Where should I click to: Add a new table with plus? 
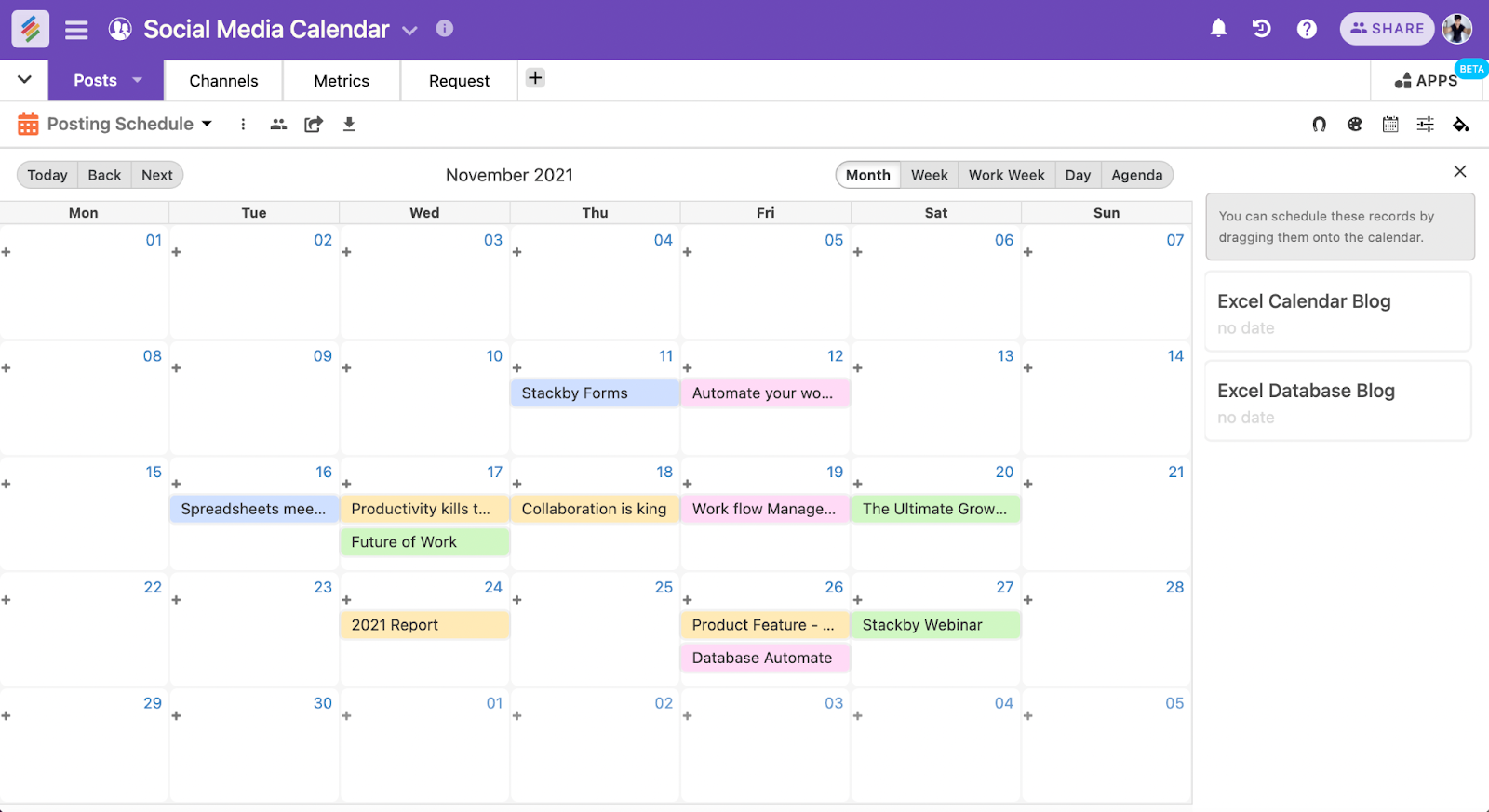pyautogui.click(x=535, y=78)
